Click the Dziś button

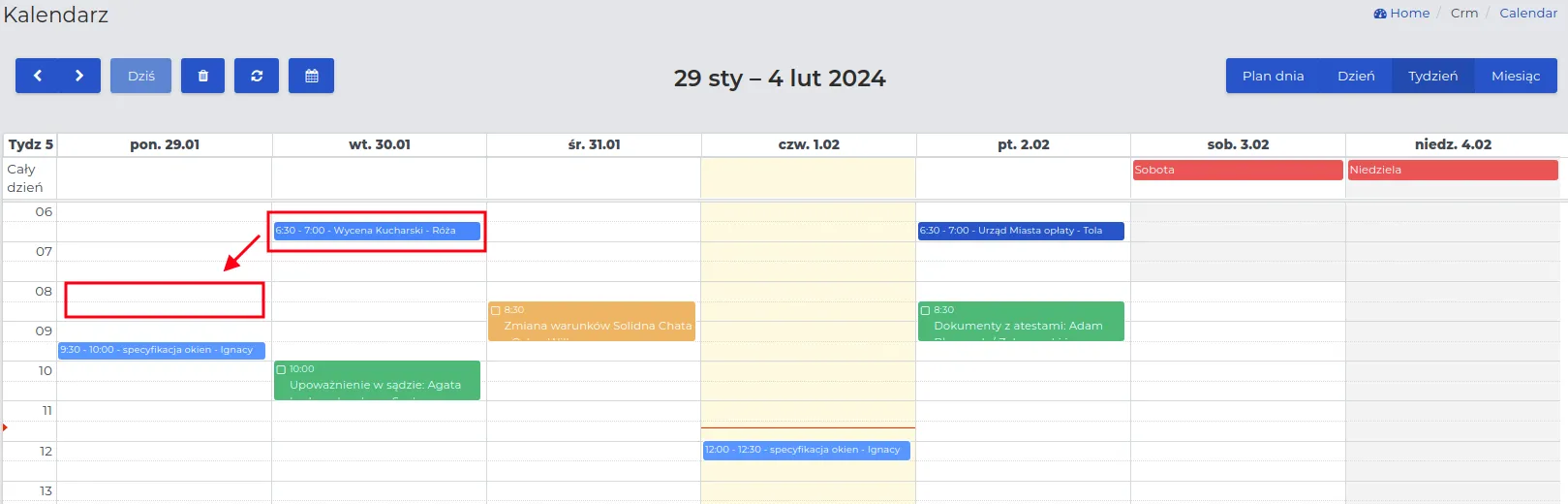(140, 76)
